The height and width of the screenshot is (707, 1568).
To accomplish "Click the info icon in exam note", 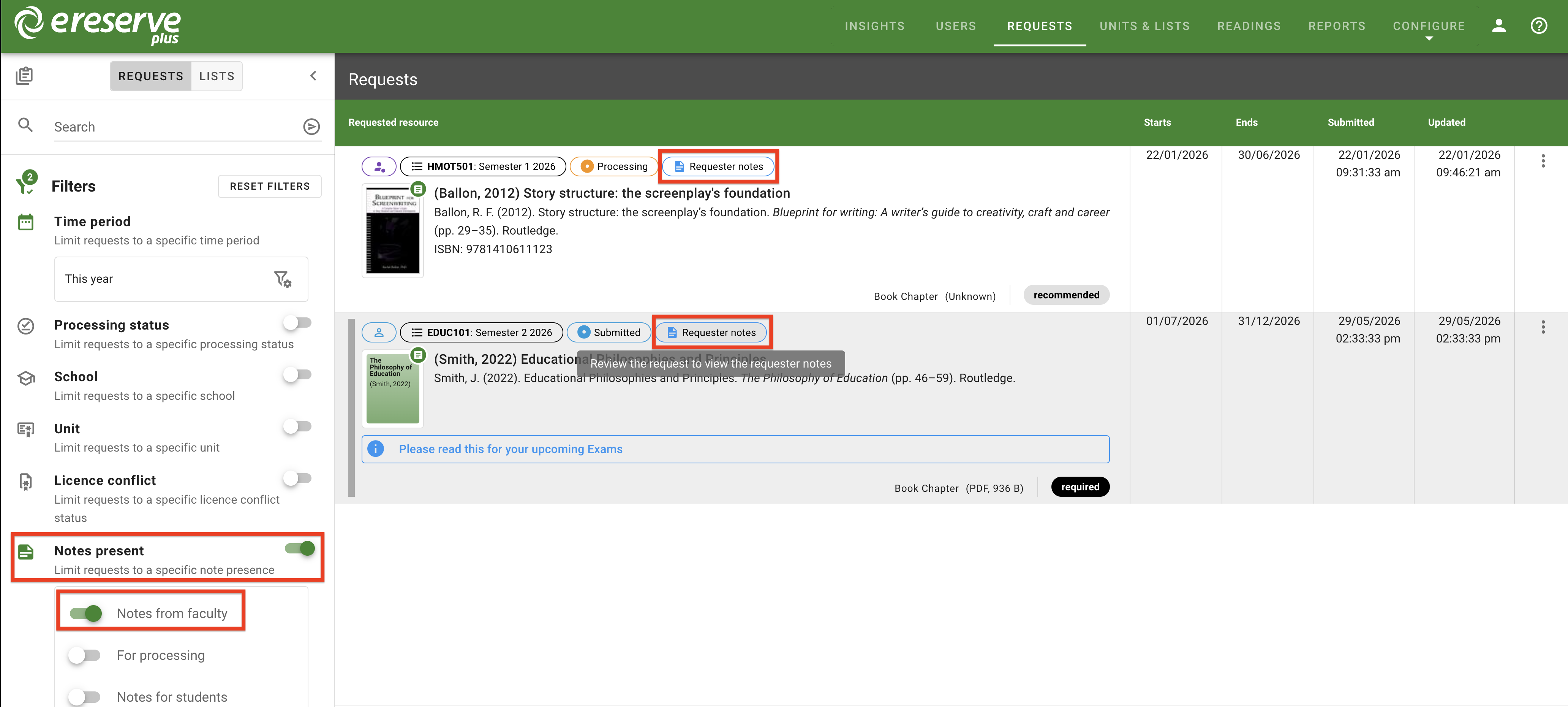I will (376, 449).
